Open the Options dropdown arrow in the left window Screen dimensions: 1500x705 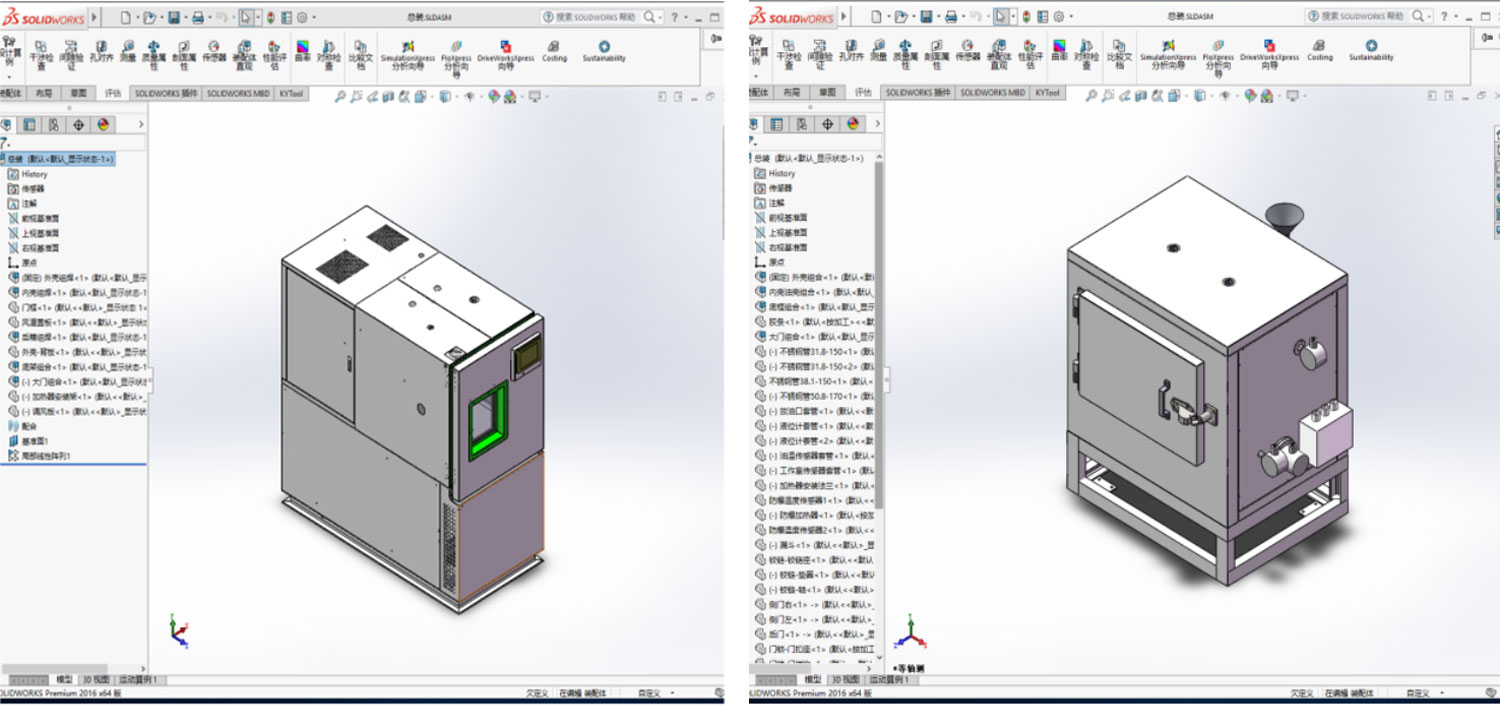(x=312, y=18)
